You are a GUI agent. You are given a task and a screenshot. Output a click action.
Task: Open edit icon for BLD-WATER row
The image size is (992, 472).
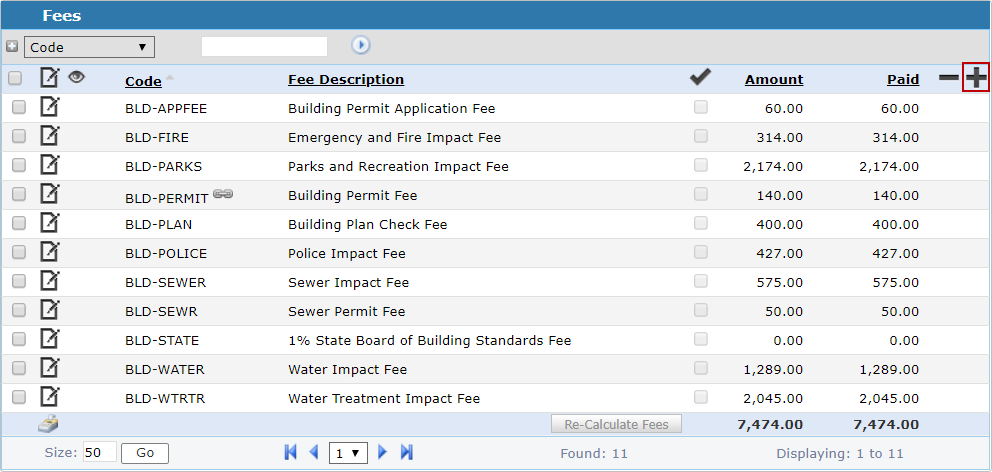click(x=49, y=368)
